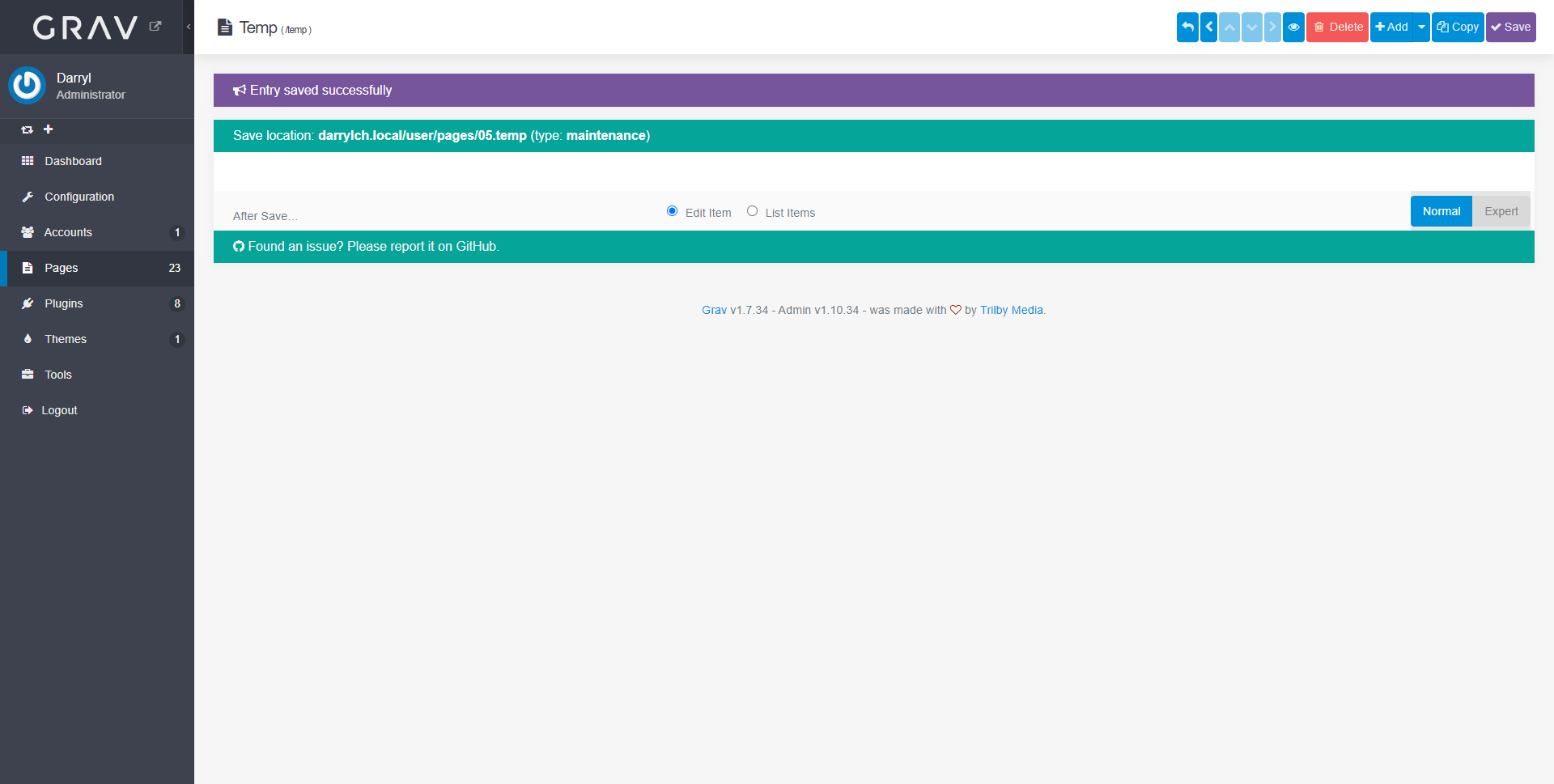Click the Configuration wrench icon
The image size is (1554, 784).
pyautogui.click(x=28, y=197)
